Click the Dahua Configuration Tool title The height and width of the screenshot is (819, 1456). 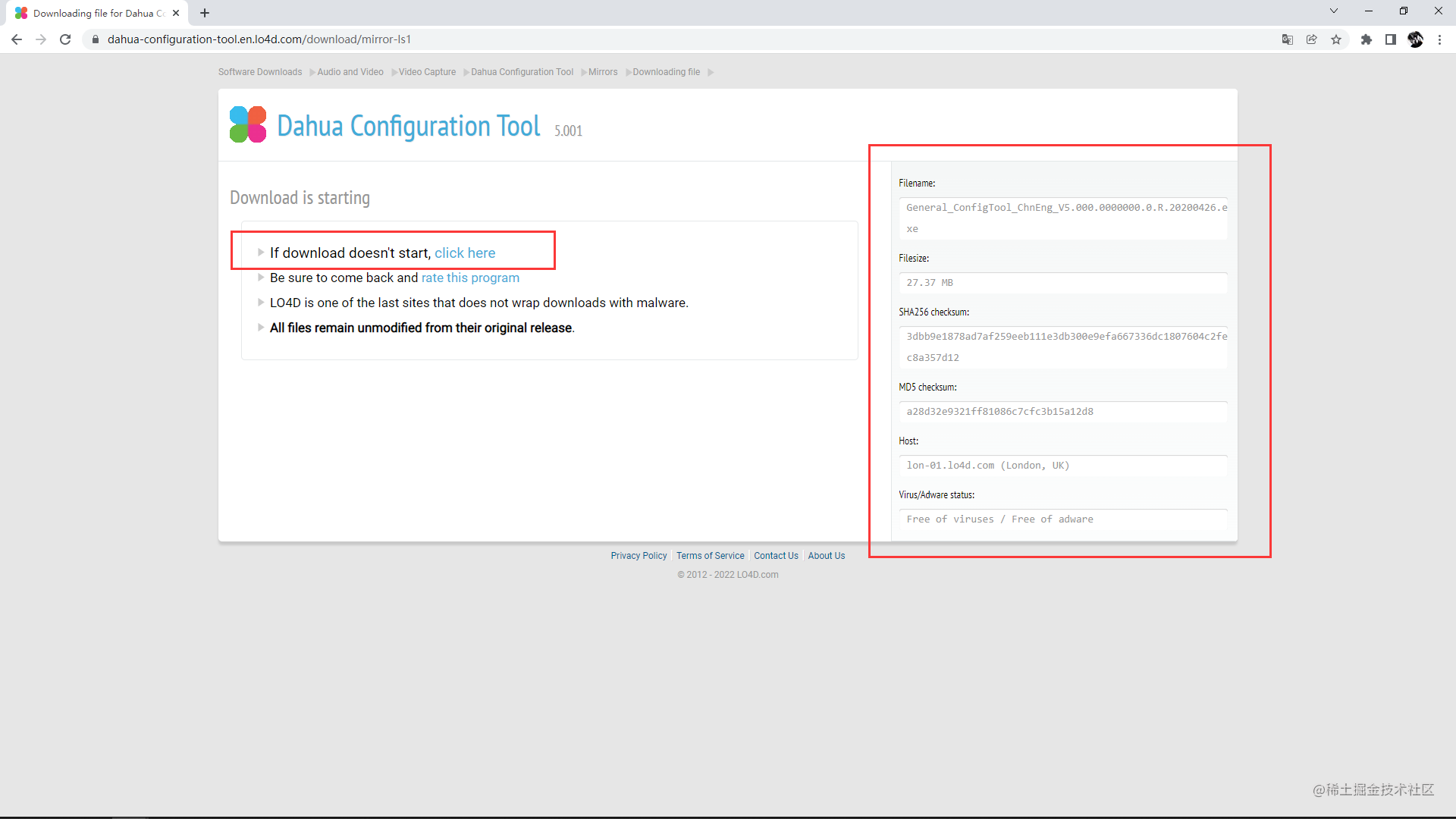(x=408, y=126)
